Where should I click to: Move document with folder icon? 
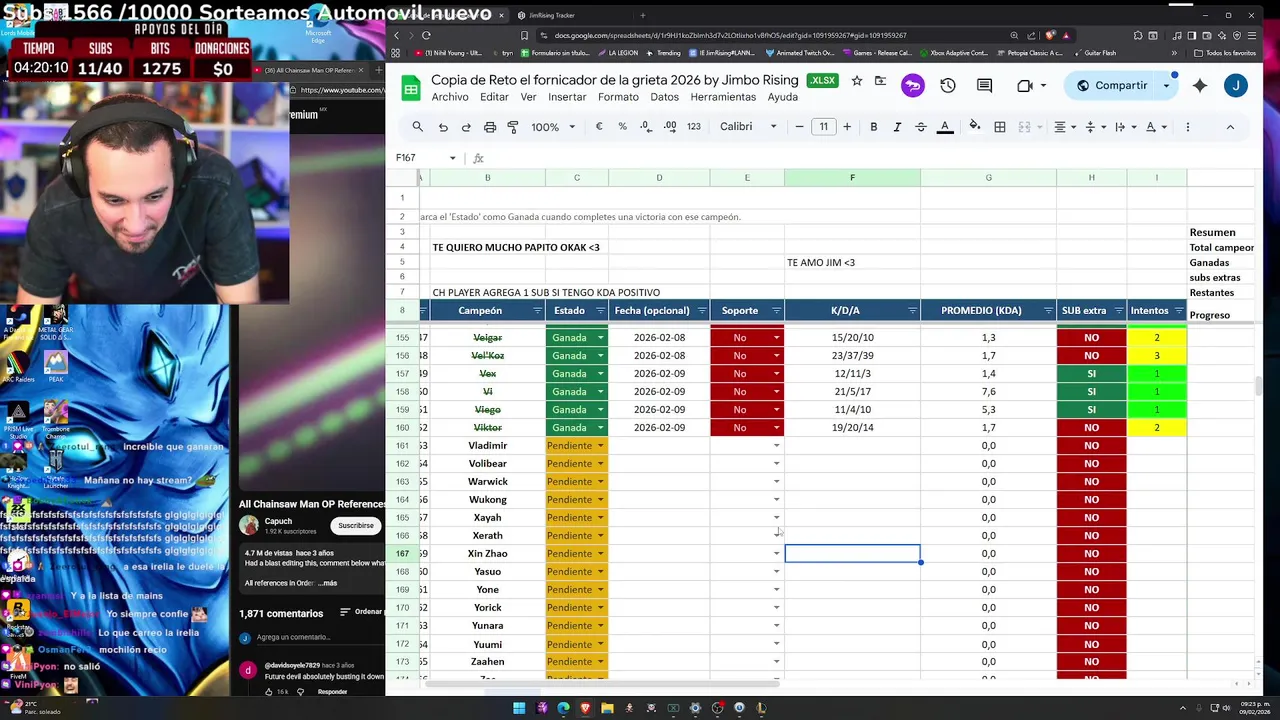coord(880,81)
